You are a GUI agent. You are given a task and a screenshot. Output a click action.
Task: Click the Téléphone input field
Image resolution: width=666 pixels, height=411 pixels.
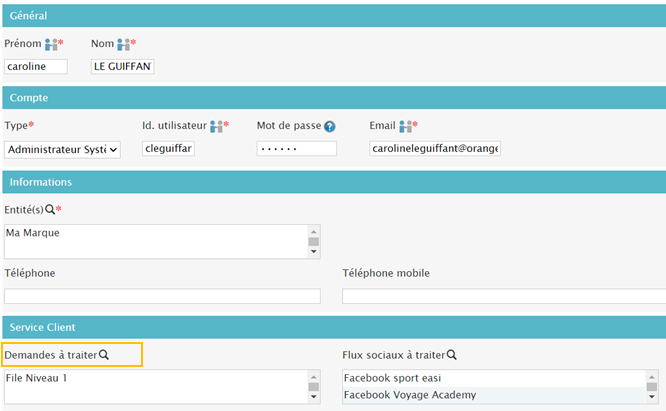coord(162,296)
